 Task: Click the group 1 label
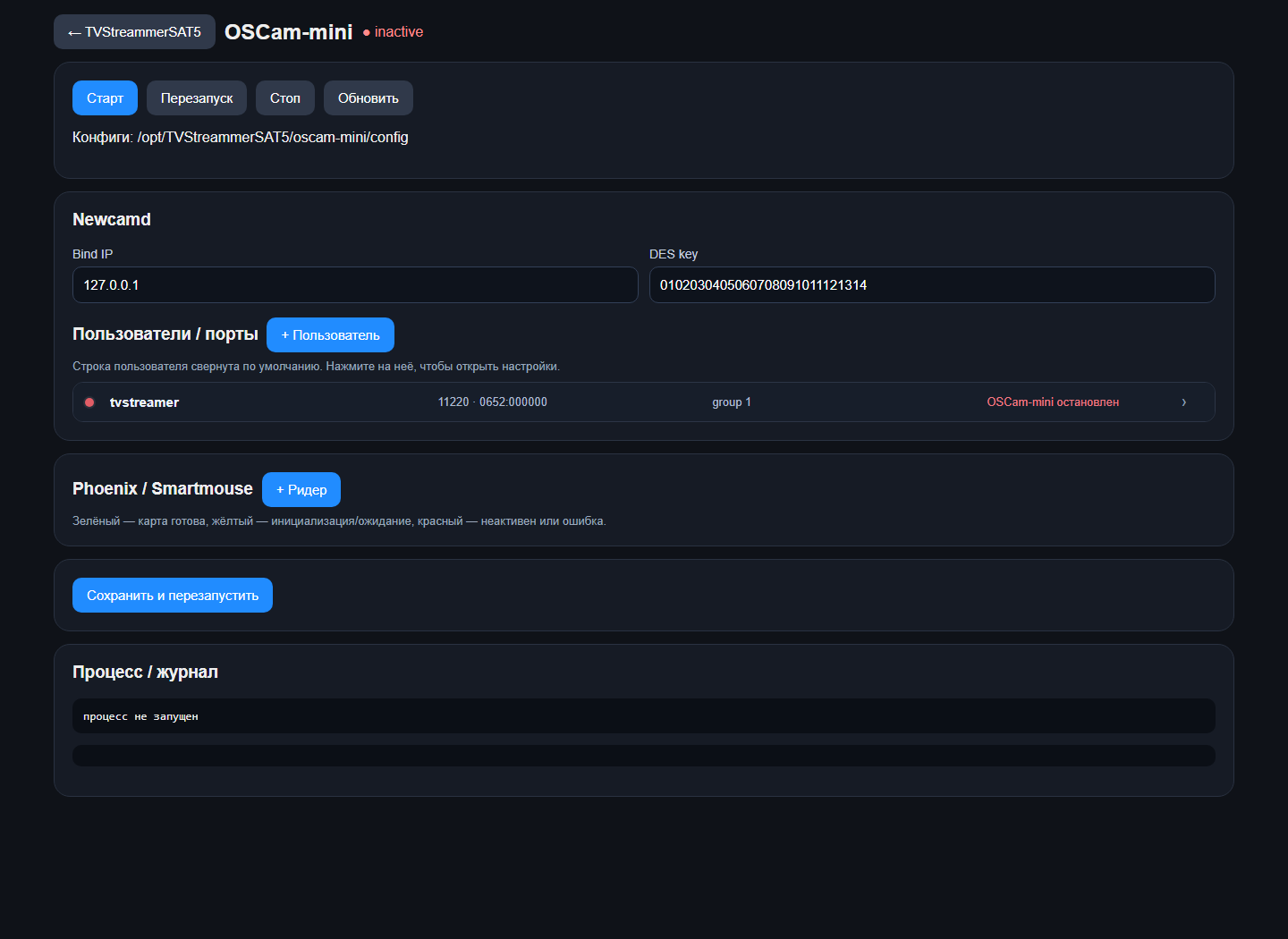pyautogui.click(x=732, y=402)
